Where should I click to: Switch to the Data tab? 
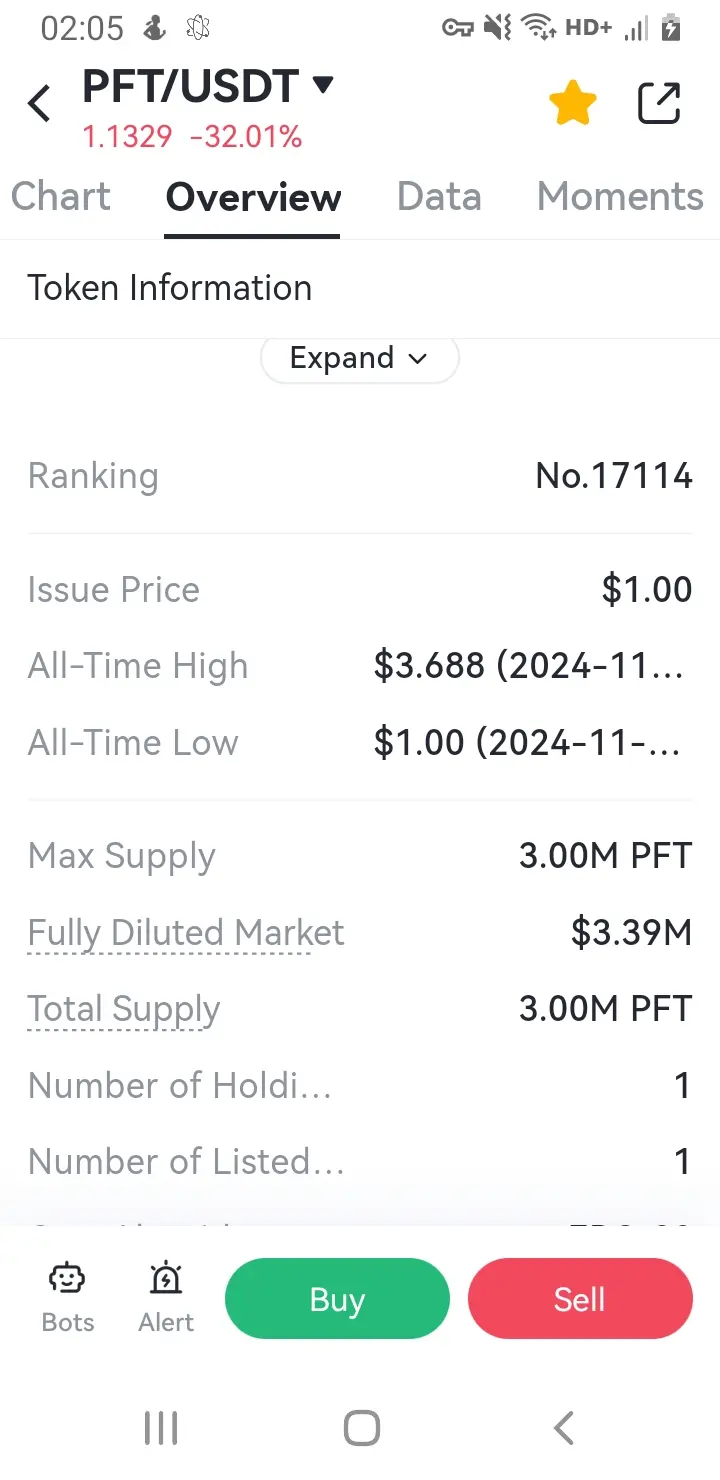click(x=439, y=197)
